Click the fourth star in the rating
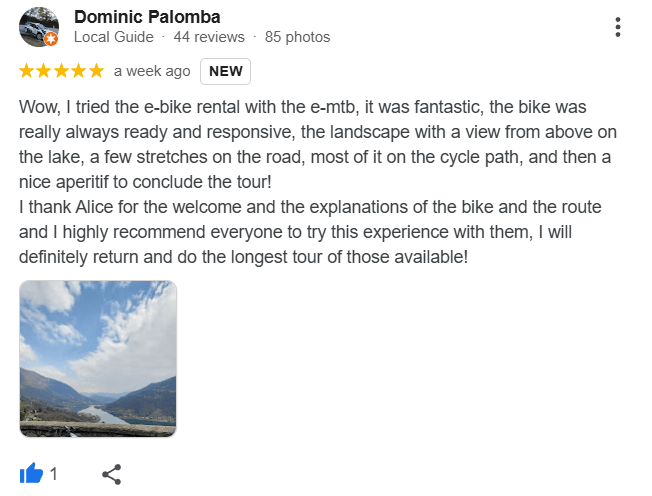Screen dimensions: 652x496 (x=78, y=71)
